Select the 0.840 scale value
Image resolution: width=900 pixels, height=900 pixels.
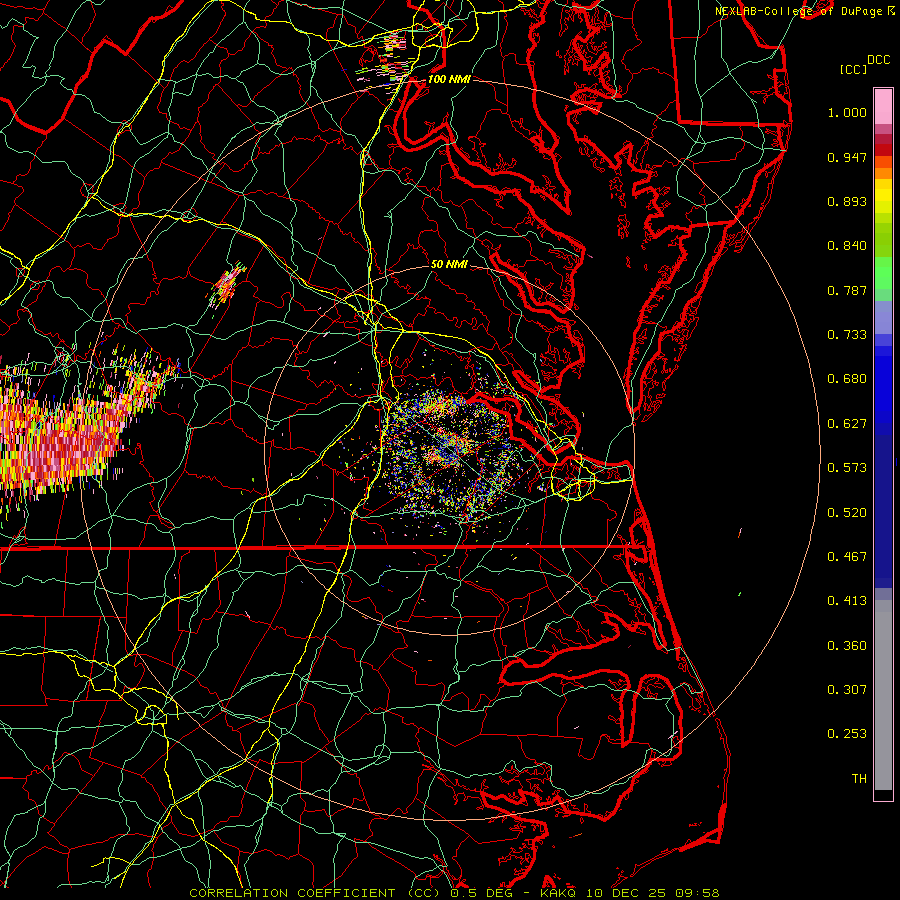(847, 246)
